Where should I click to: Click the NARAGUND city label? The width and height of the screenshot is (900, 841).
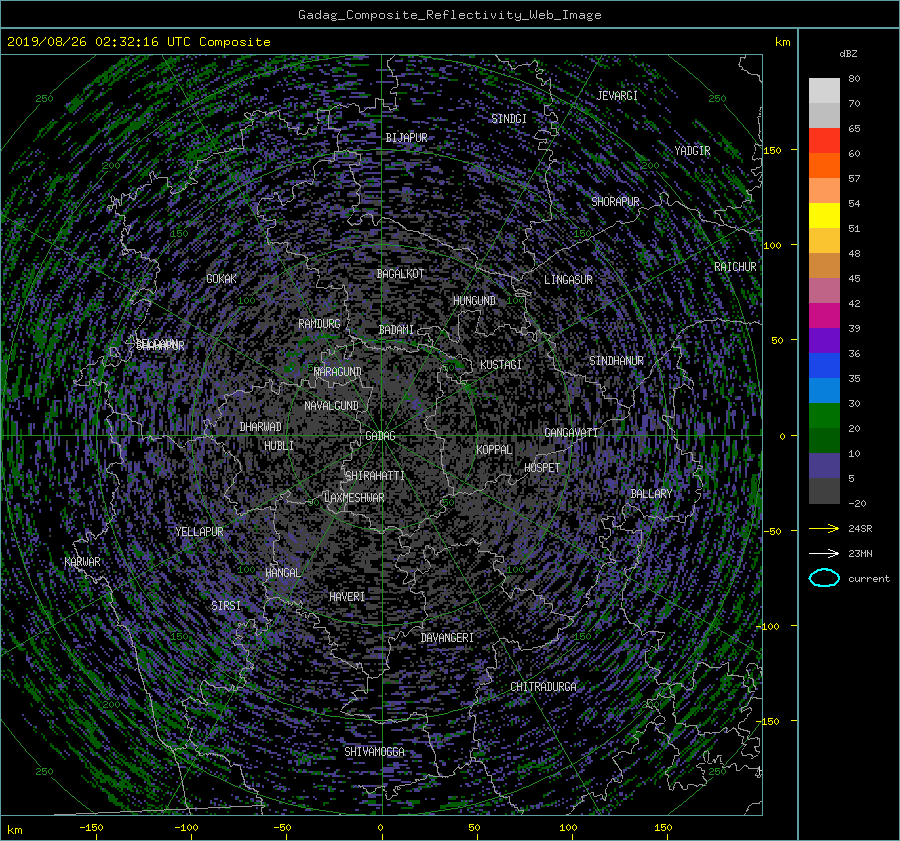[x=338, y=372]
